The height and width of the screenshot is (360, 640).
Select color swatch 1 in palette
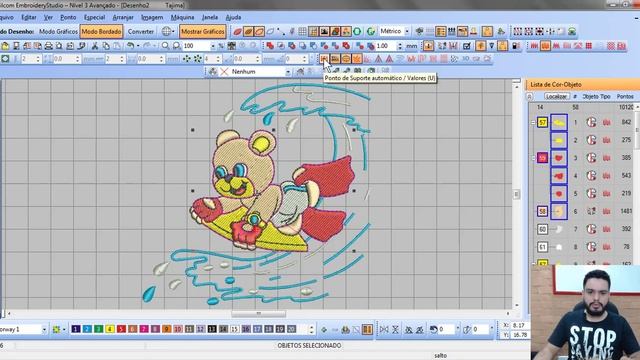coord(76,329)
